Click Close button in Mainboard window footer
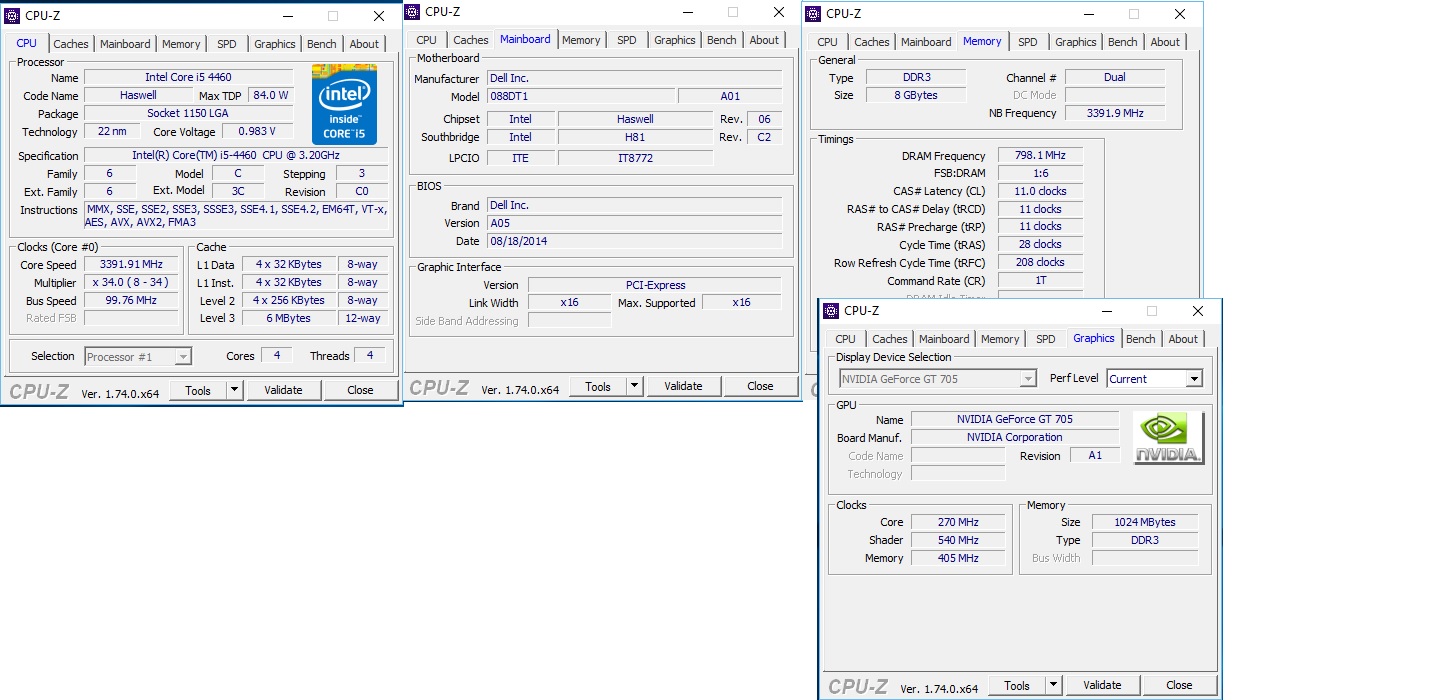This screenshot has width=1434, height=700. pos(760,386)
